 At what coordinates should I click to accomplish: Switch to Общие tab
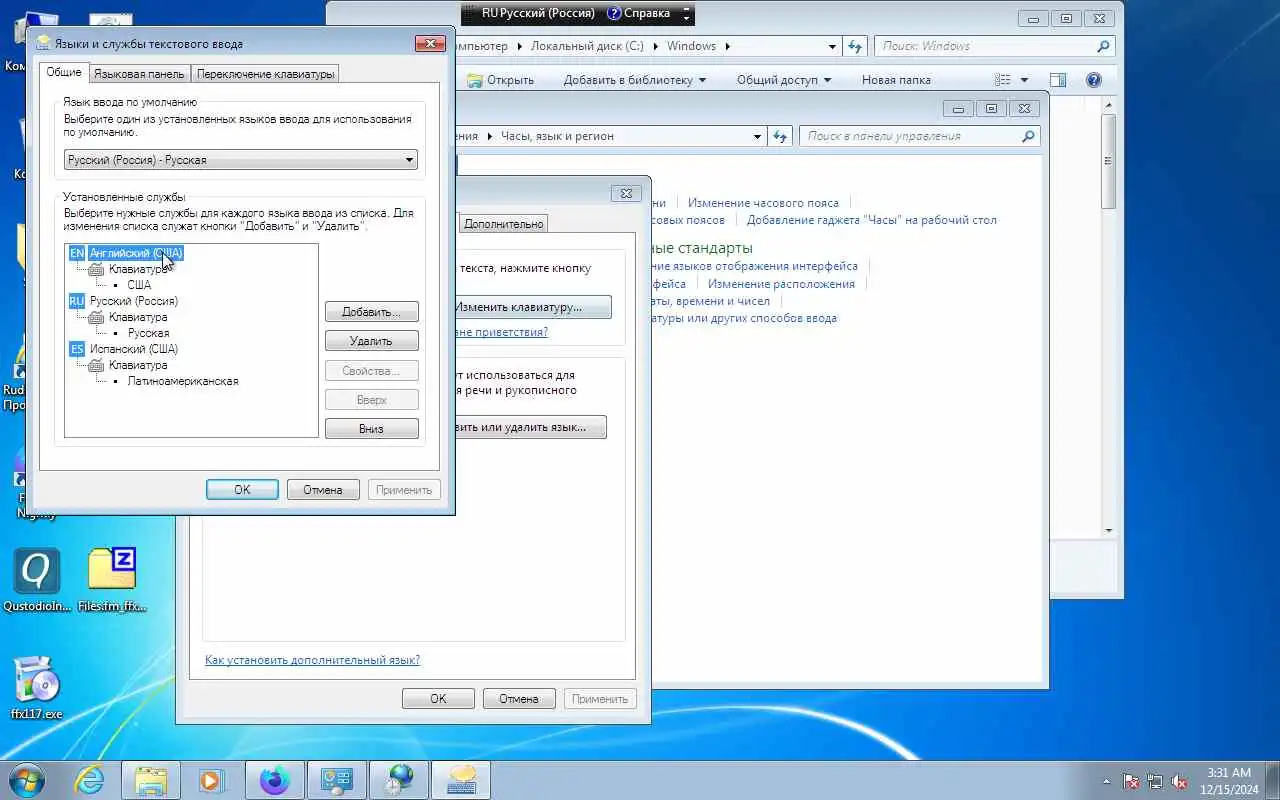point(64,72)
